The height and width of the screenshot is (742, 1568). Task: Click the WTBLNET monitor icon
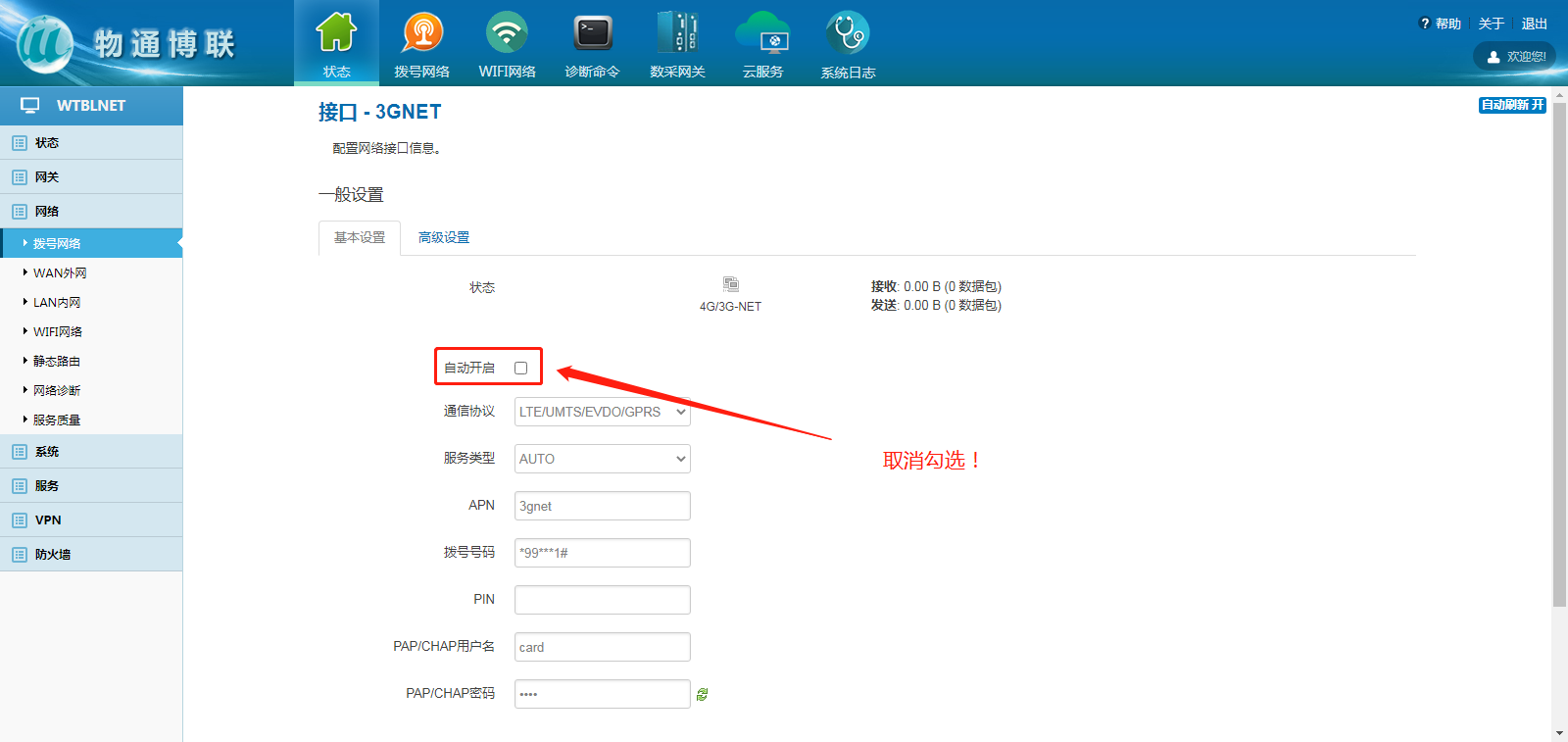pyautogui.click(x=30, y=105)
